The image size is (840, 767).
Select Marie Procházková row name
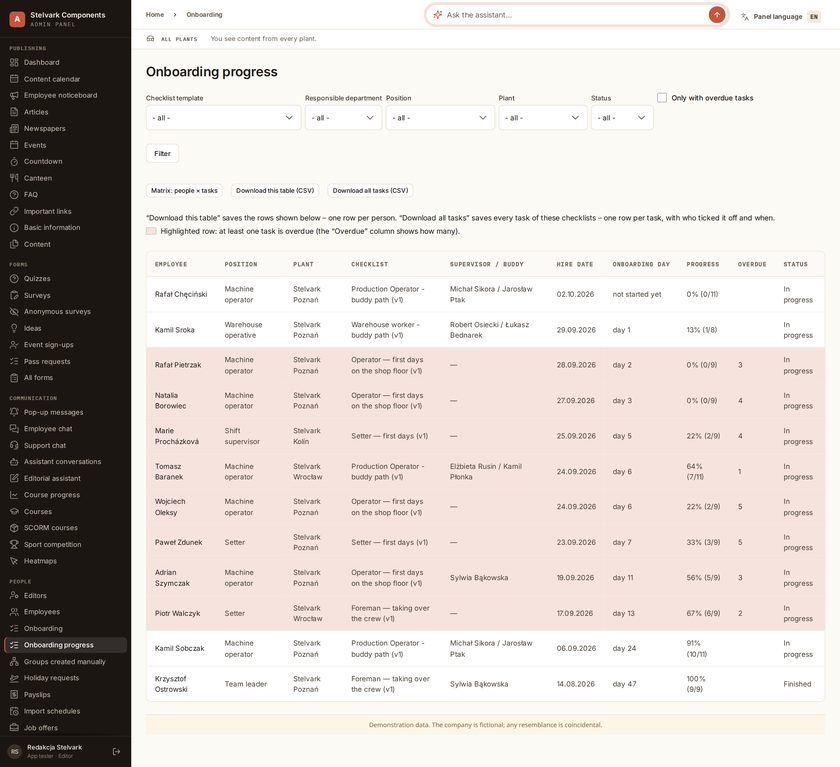pyautogui.click(x=177, y=436)
